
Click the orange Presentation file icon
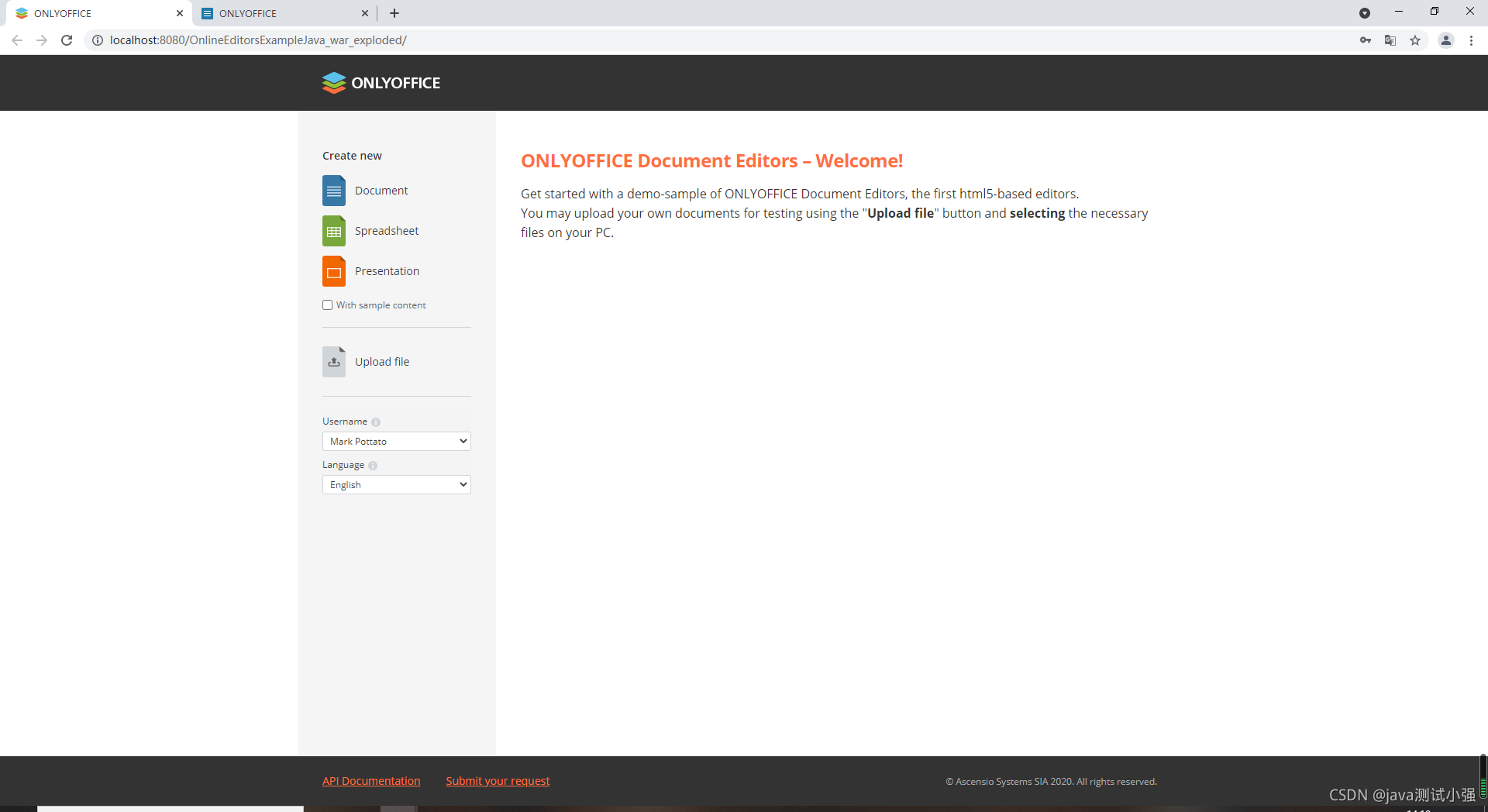point(334,271)
